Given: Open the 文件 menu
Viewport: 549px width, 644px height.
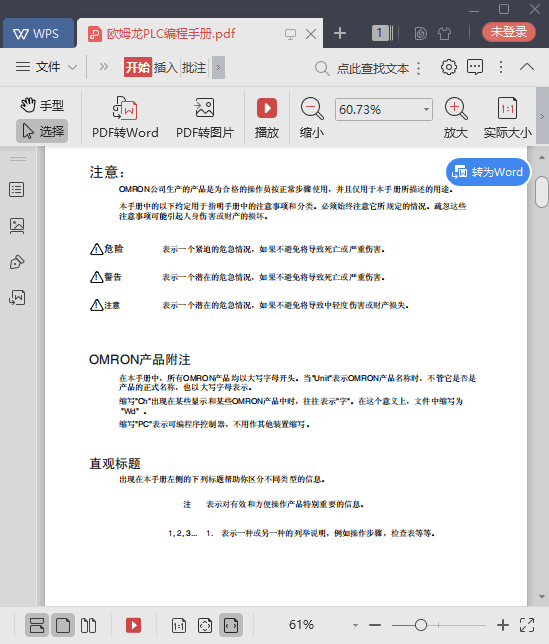Looking at the screenshot, I should point(39,67).
